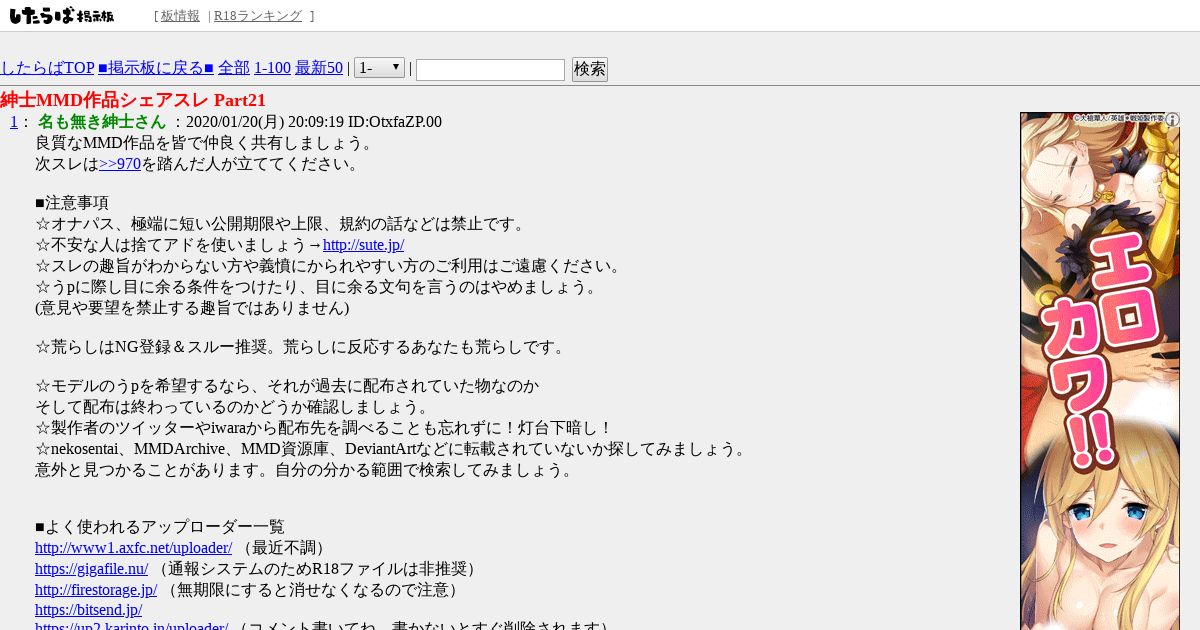Click the 検索 button
Screen dimensions: 1200x630
[x=590, y=69]
